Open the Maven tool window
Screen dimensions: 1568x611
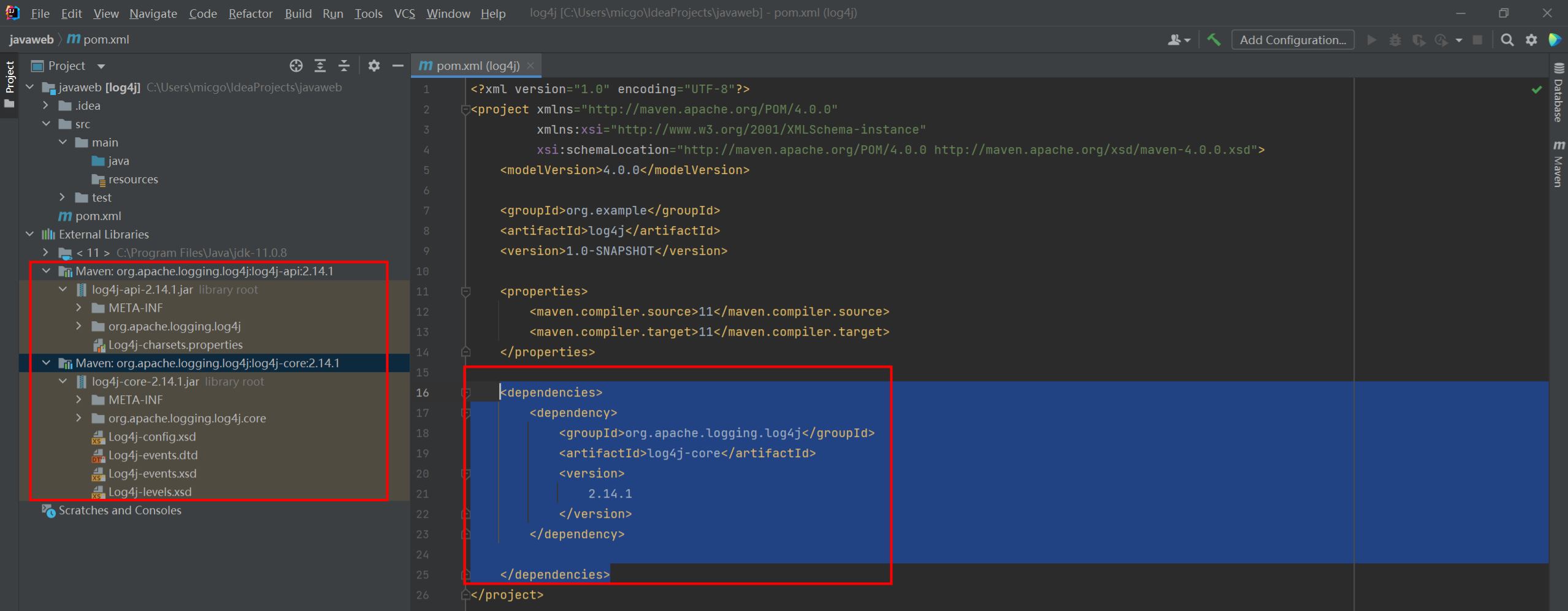point(1558,164)
